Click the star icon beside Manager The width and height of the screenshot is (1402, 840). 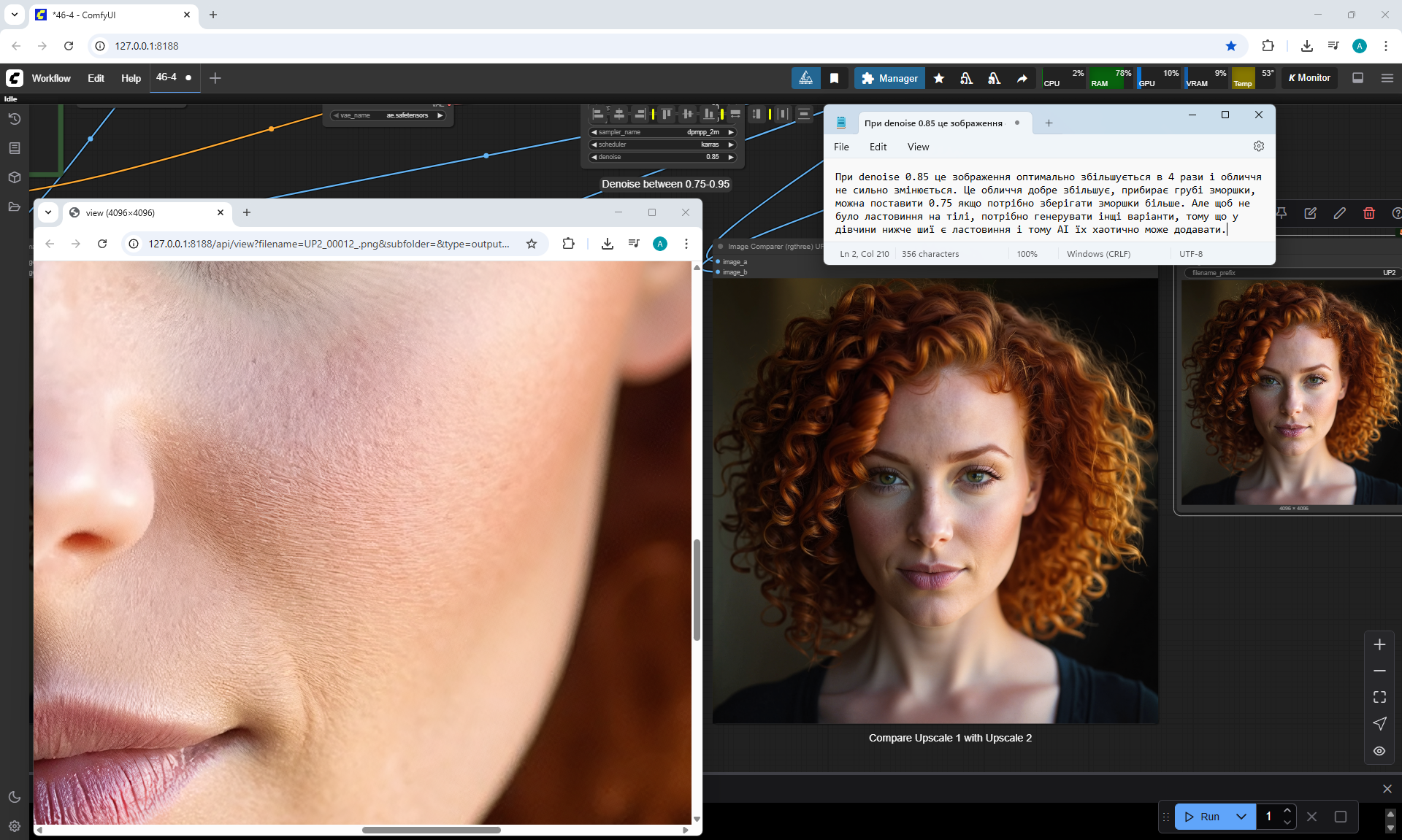[x=939, y=78]
